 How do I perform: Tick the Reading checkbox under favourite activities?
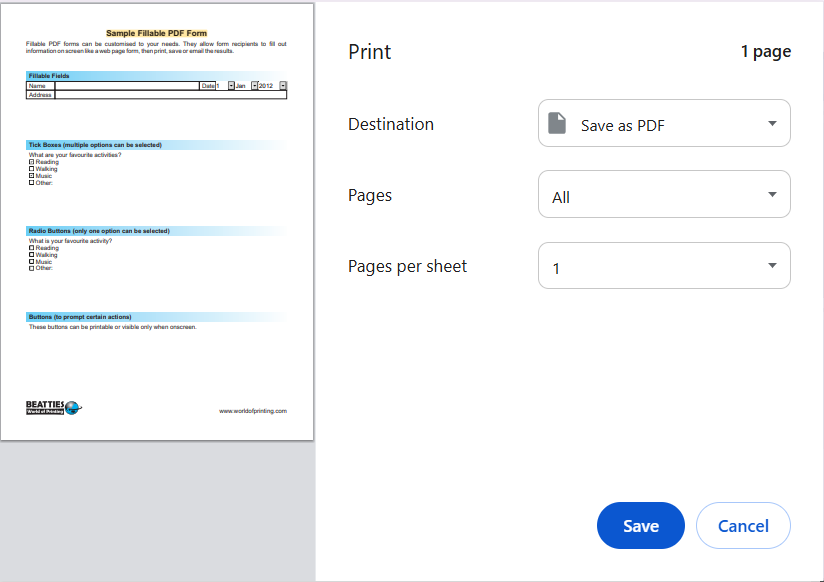pyautogui.click(x=31, y=162)
